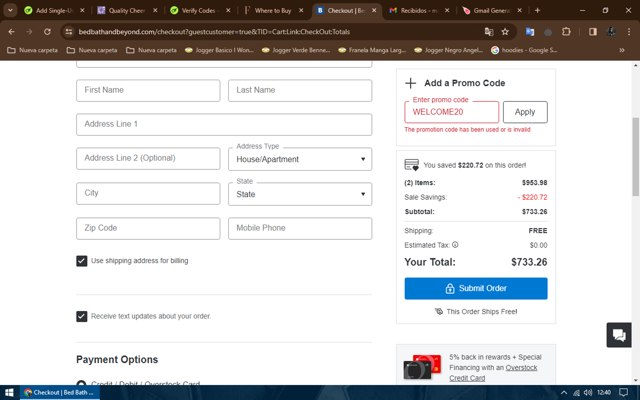Translate this page icon
Image resolution: width=640 pixels, height=400 pixels.
click(489, 32)
